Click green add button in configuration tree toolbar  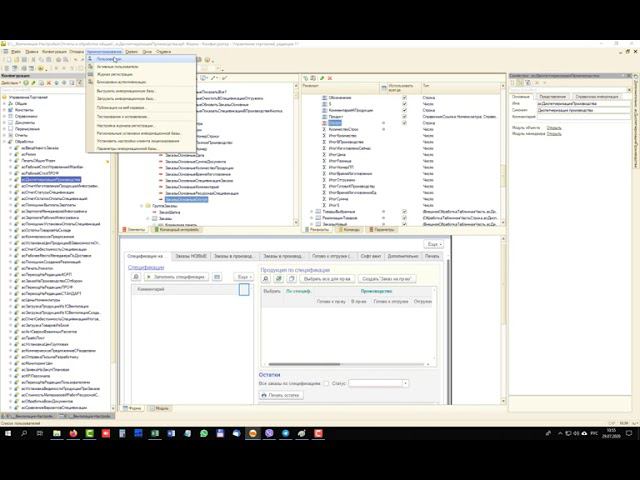(x=26, y=83)
